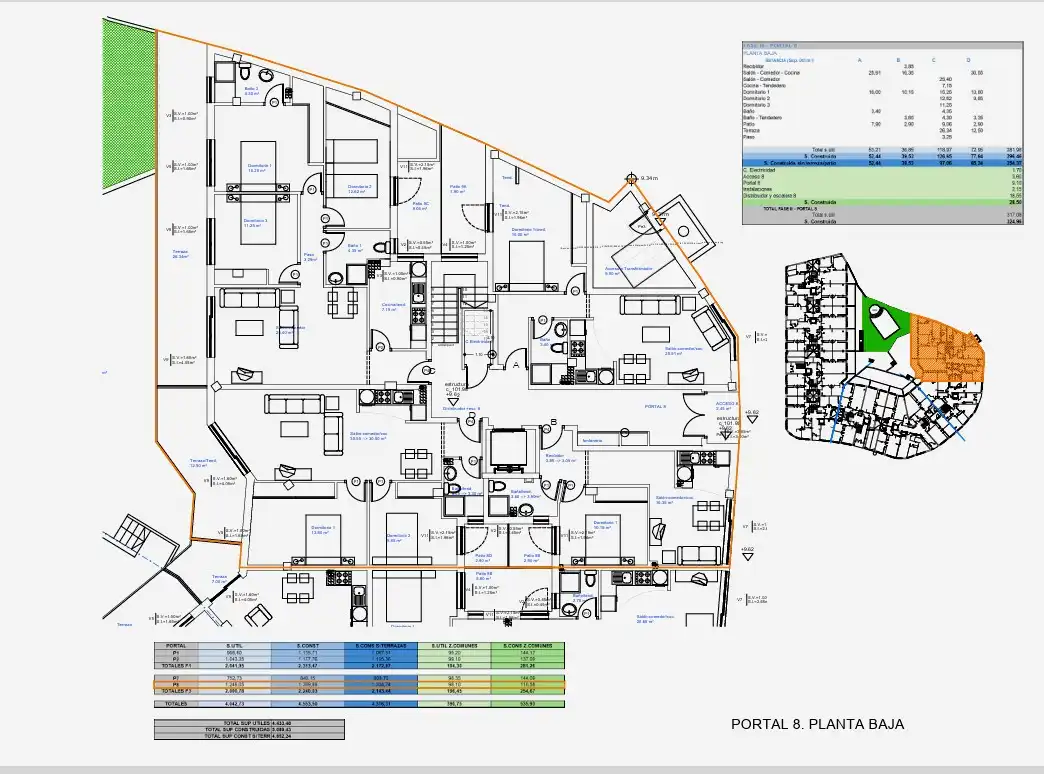Click the 'PORTAL 8' label inside the floor plan
Screen dimensions: 1044x774
point(655,406)
